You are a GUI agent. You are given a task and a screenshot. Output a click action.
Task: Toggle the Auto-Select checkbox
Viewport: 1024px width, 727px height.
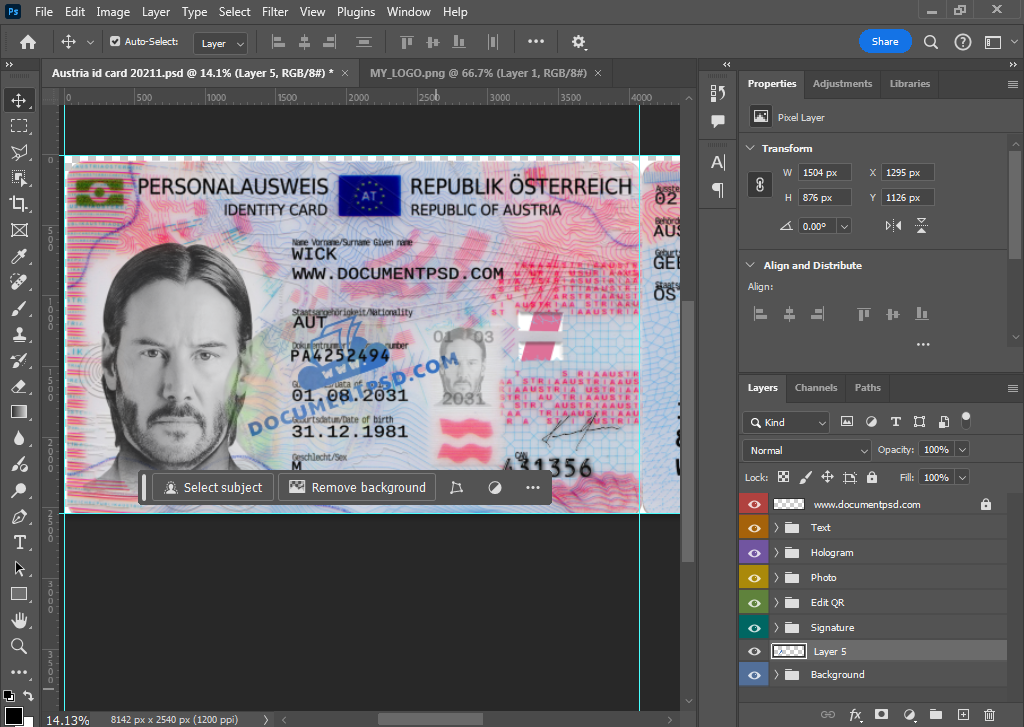click(115, 42)
